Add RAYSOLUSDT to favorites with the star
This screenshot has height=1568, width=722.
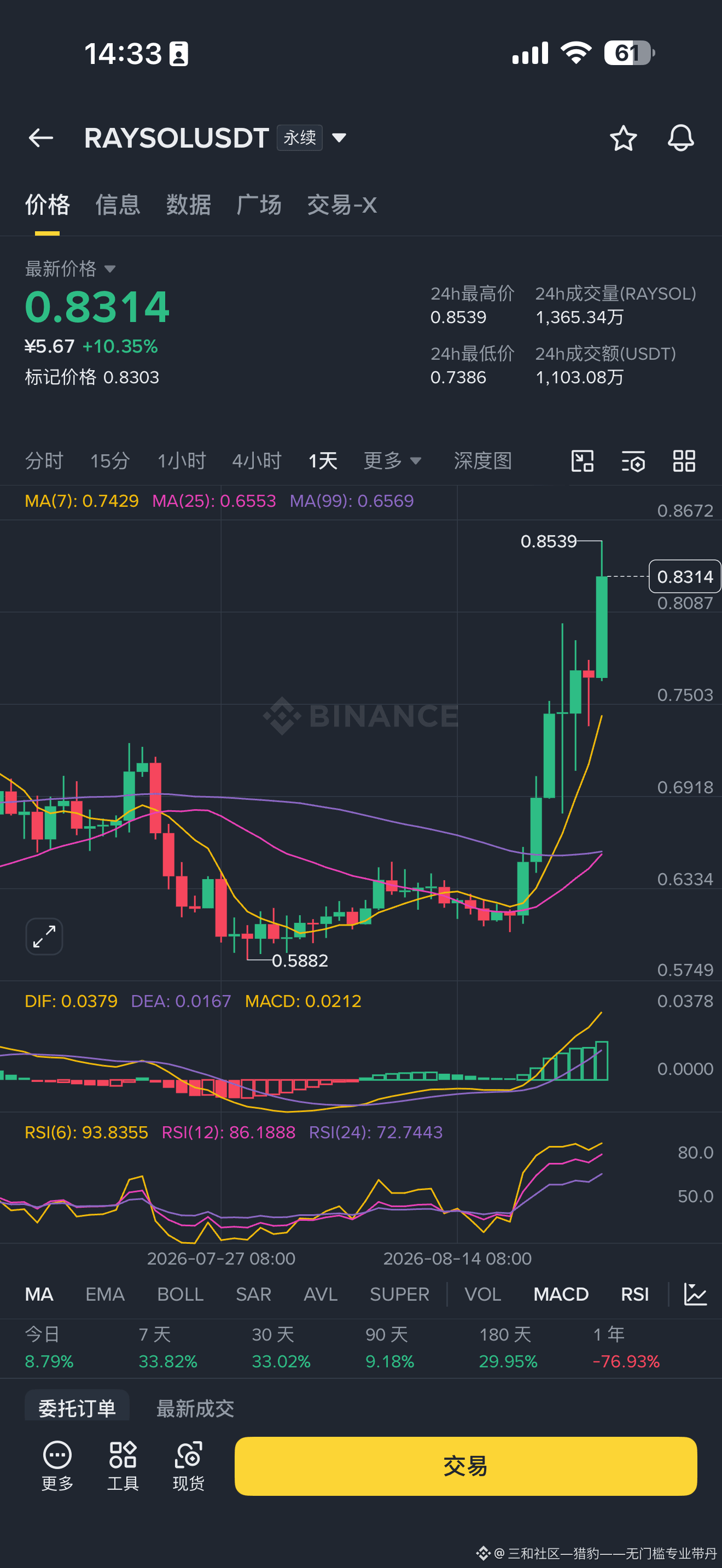click(x=624, y=138)
